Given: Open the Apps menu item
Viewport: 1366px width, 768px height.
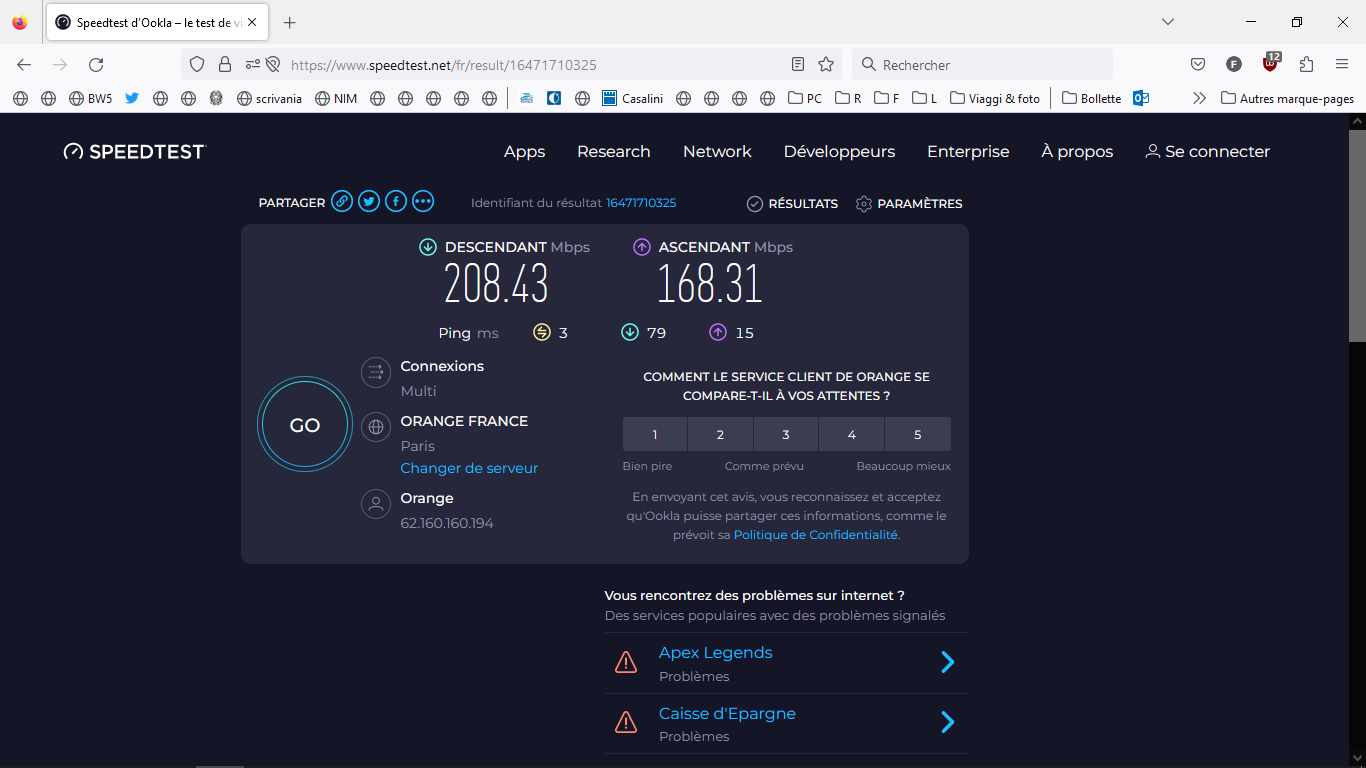Looking at the screenshot, I should click(524, 152).
